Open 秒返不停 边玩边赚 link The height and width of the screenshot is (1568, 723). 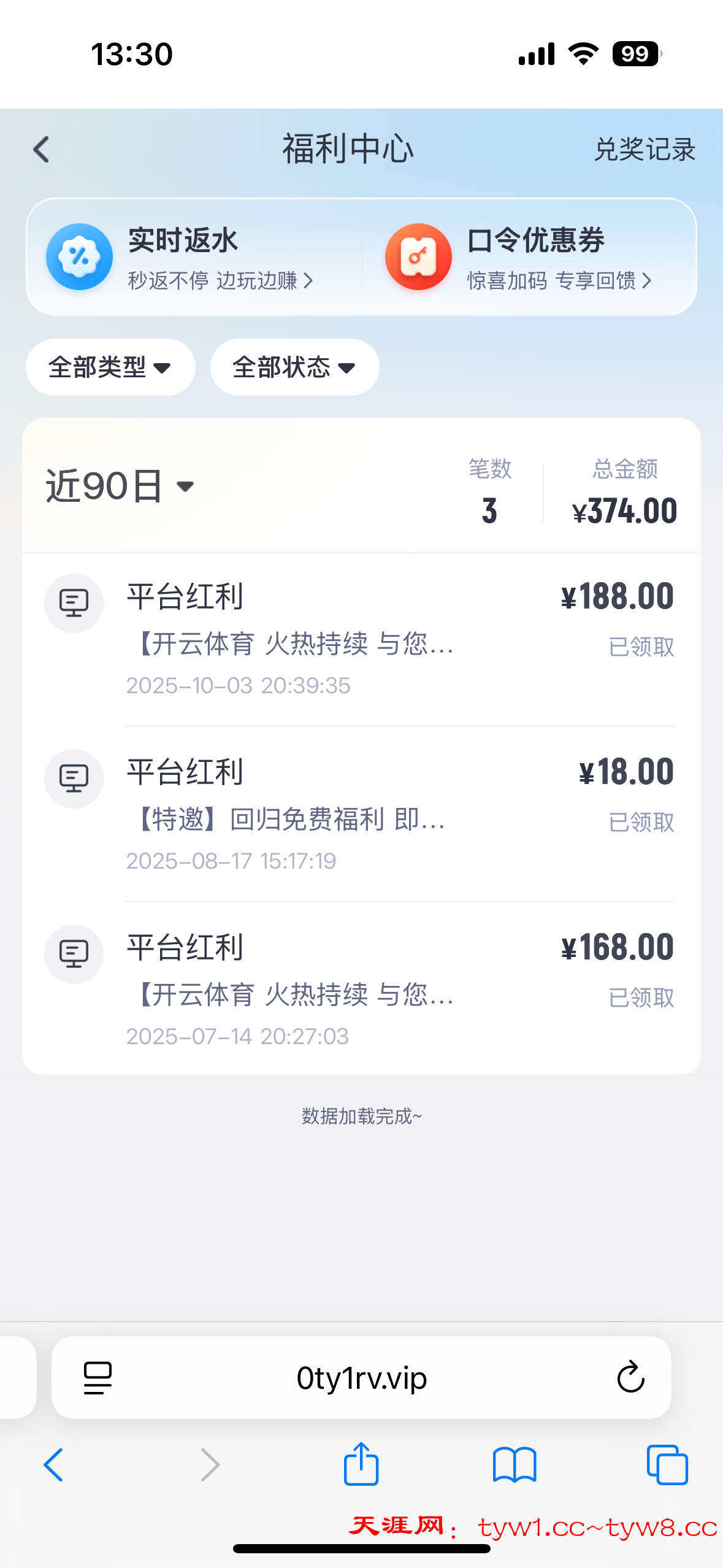tap(220, 281)
